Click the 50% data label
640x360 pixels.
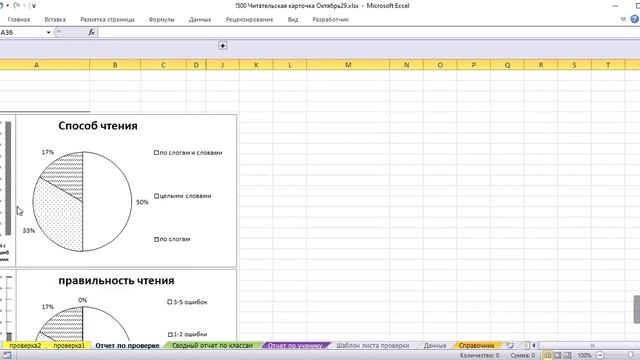142,202
